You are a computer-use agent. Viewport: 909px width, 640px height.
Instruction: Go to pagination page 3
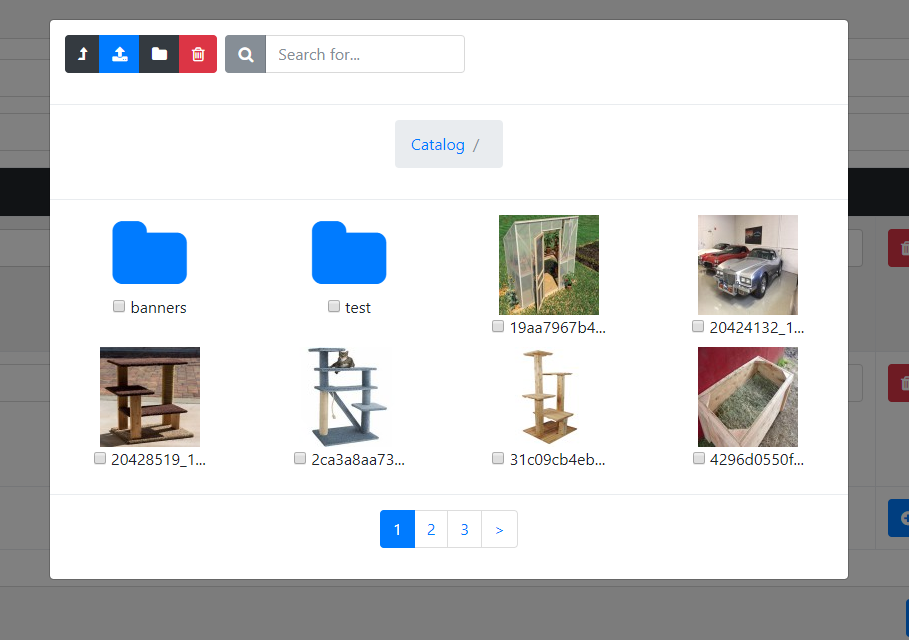click(464, 529)
